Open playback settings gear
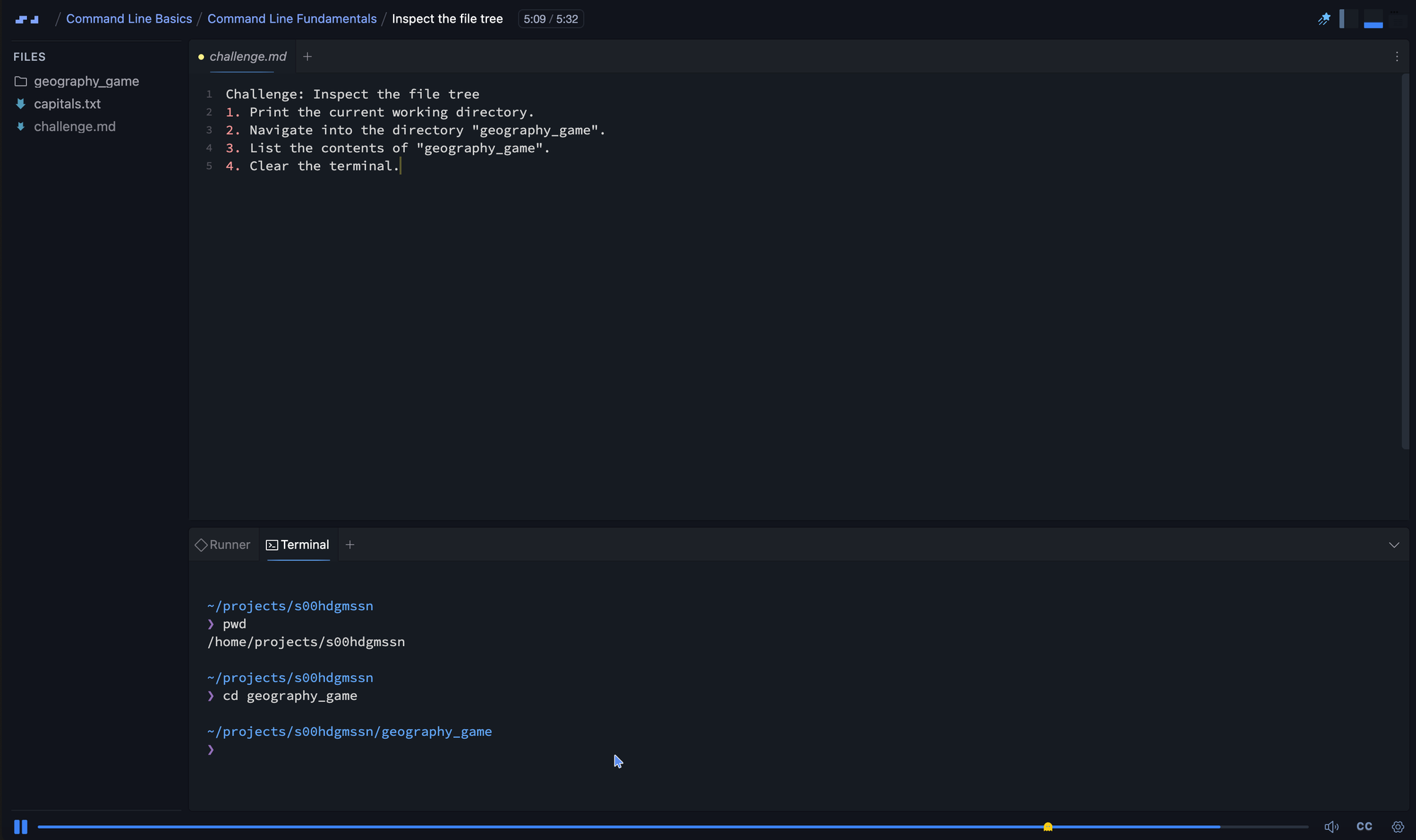Image resolution: width=1416 pixels, height=840 pixels. 1398,827
